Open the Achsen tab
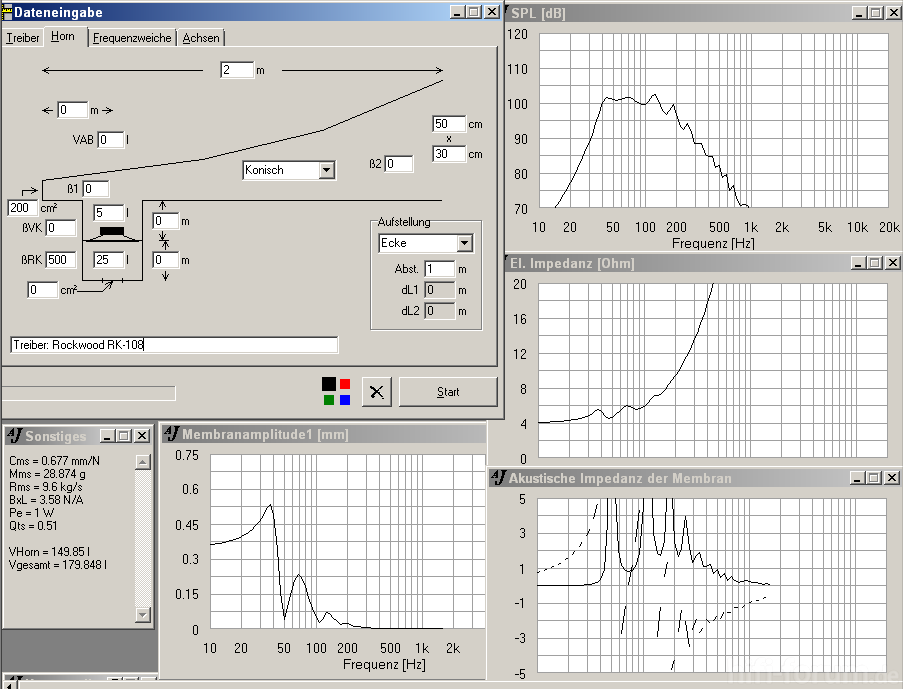 click(201, 38)
